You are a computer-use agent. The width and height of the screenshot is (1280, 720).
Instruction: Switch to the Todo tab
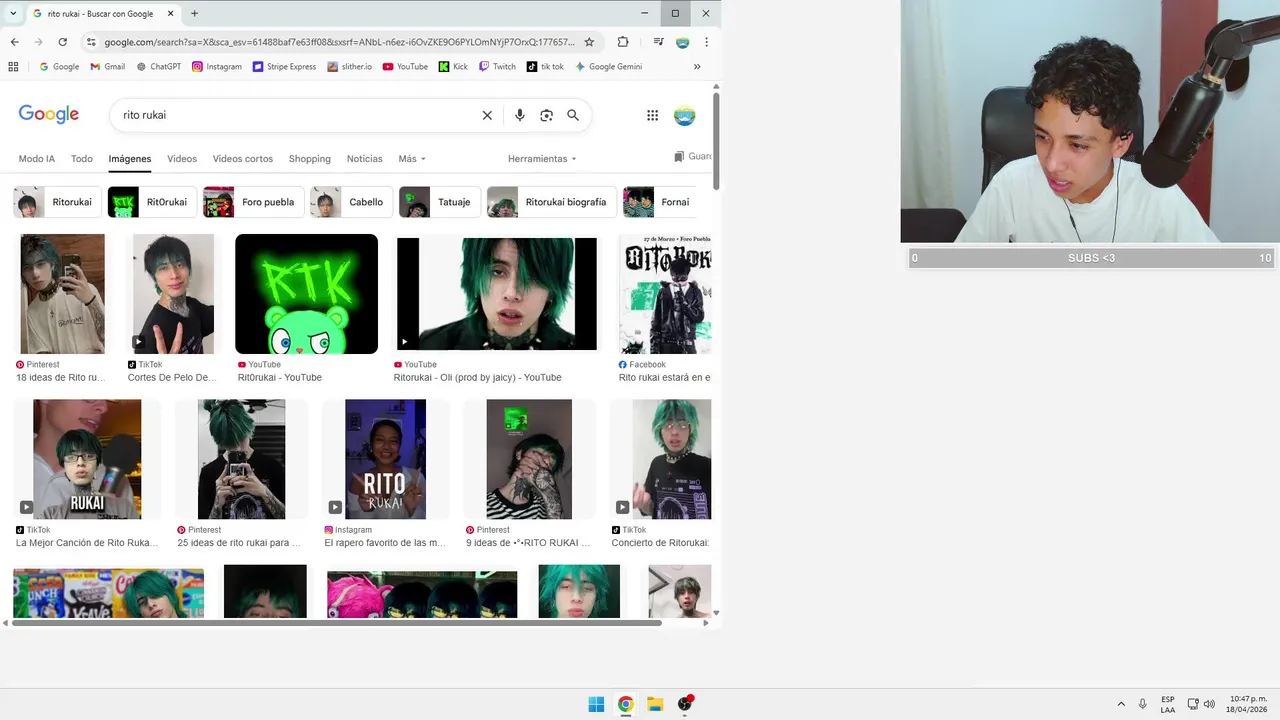coord(82,159)
